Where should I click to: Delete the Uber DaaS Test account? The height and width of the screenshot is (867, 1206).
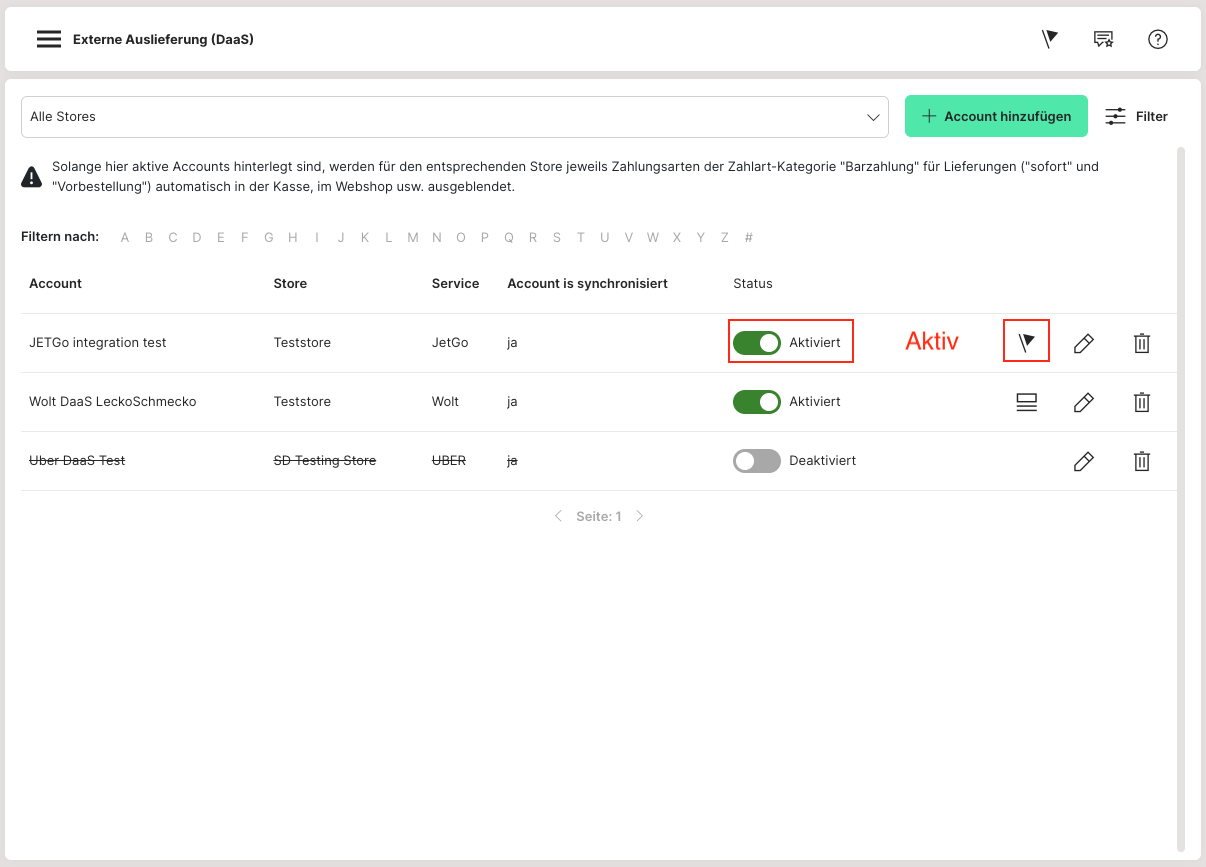pos(1142,461)
